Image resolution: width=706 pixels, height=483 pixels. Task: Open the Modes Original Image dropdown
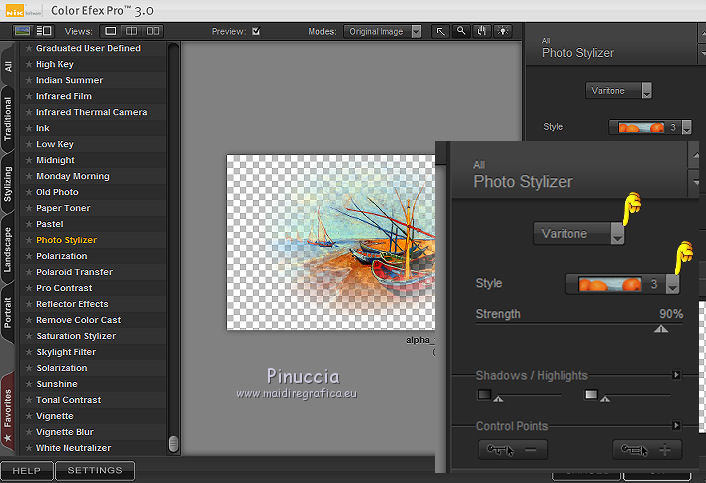382,31
